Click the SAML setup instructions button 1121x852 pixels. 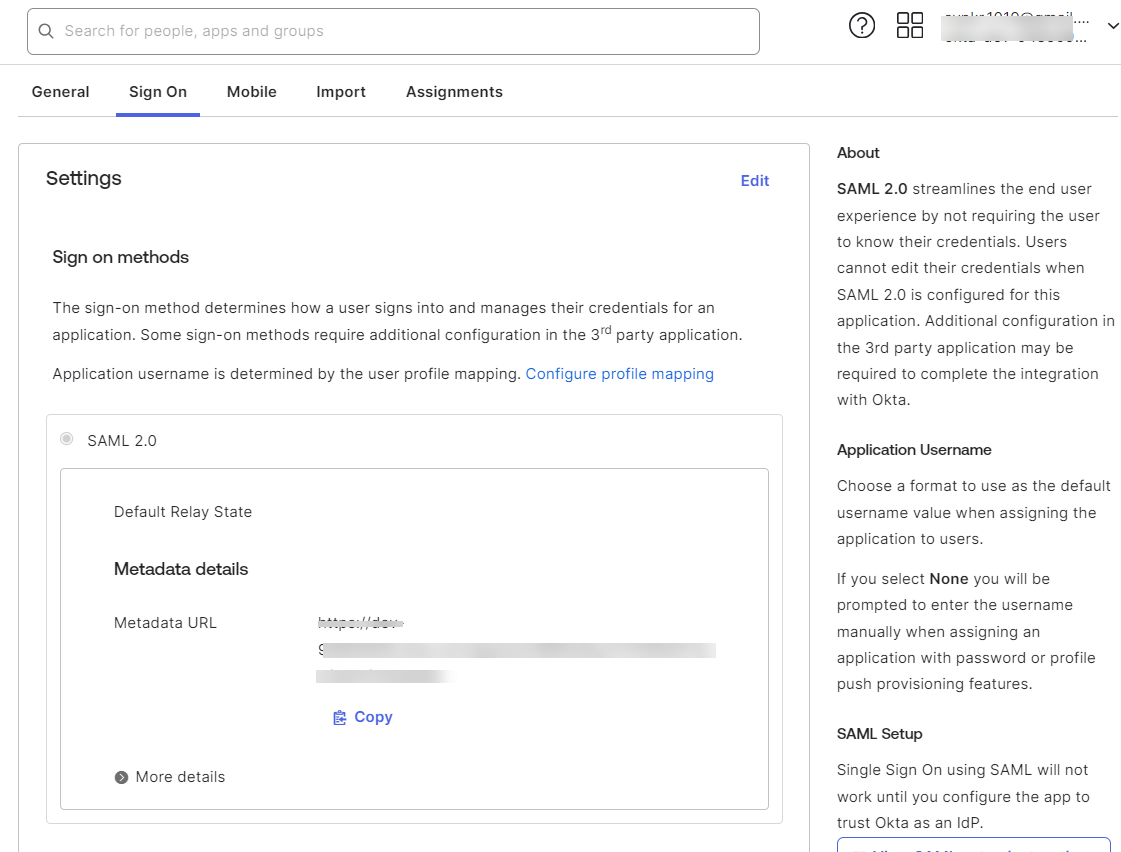(973, 845)
